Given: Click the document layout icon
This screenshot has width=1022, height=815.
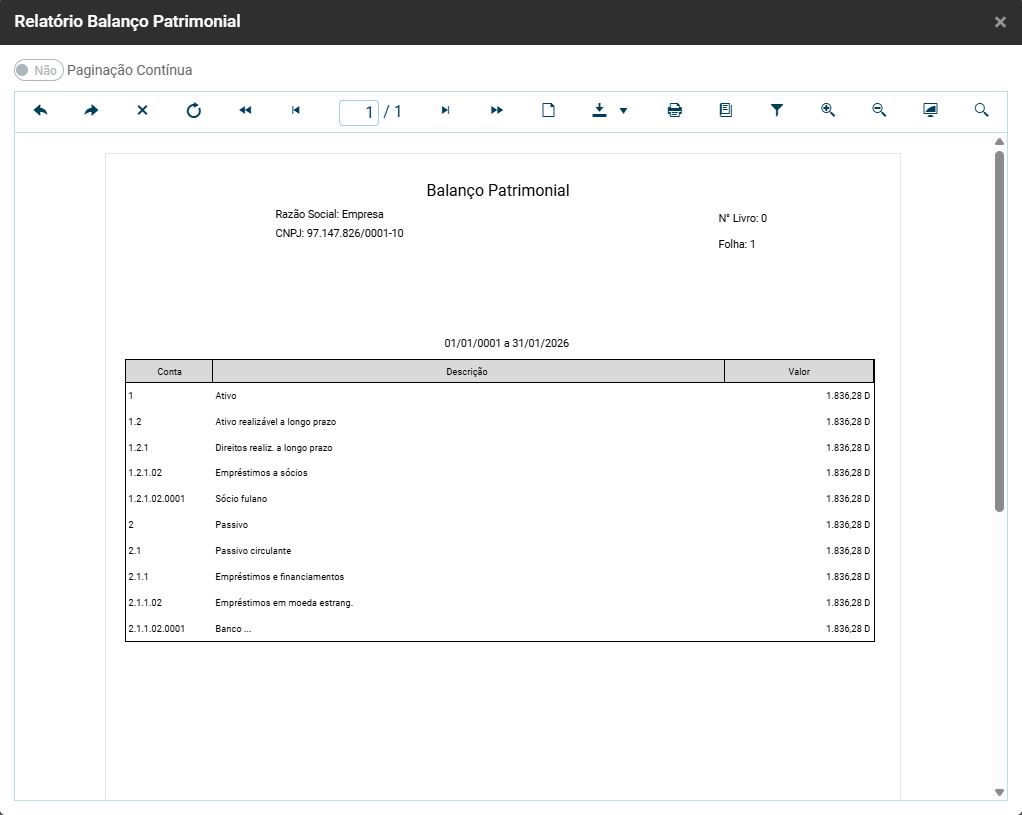Looking at the screenshot, I should [725, 110].
